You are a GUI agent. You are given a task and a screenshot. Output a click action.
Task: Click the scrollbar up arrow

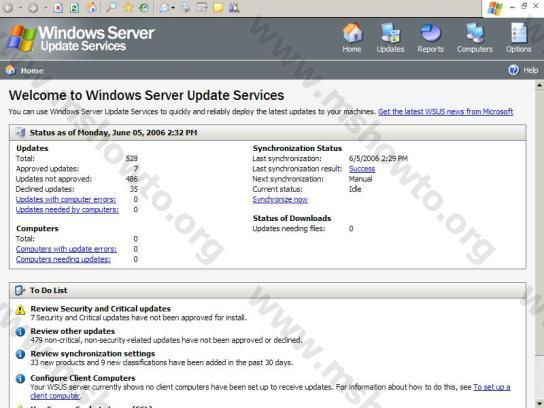pos(539,84)
